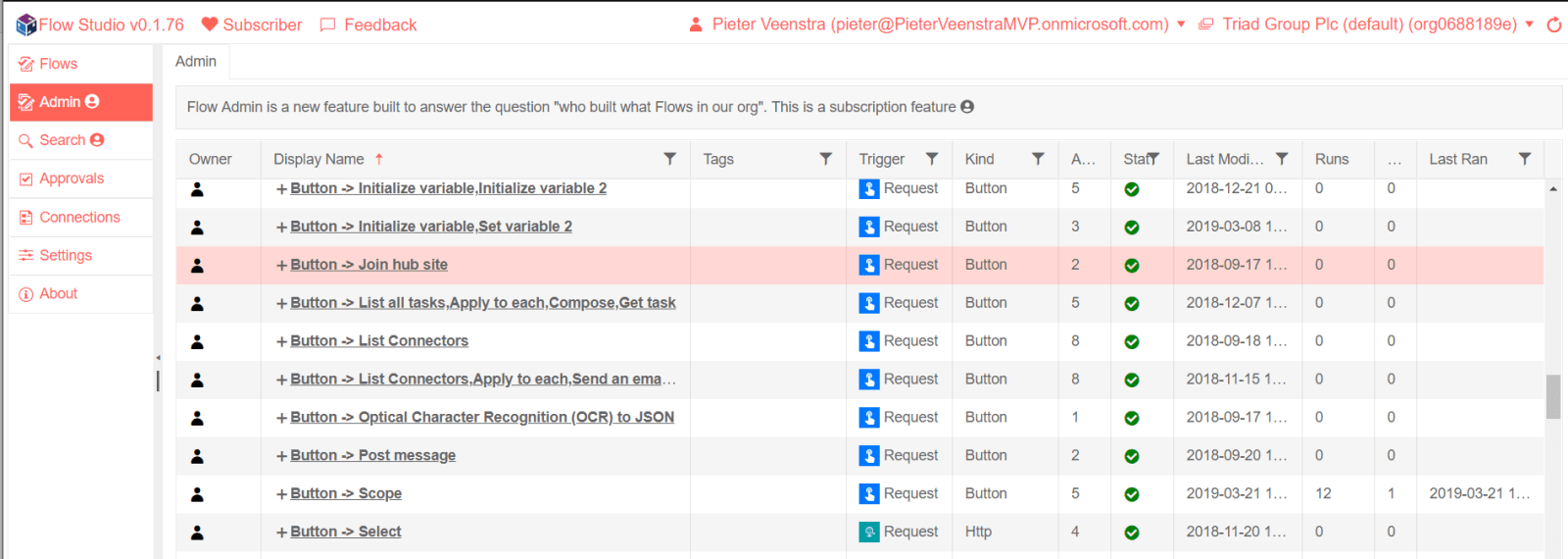
Task: Open filter for State column
Action: coord(1153,158)
